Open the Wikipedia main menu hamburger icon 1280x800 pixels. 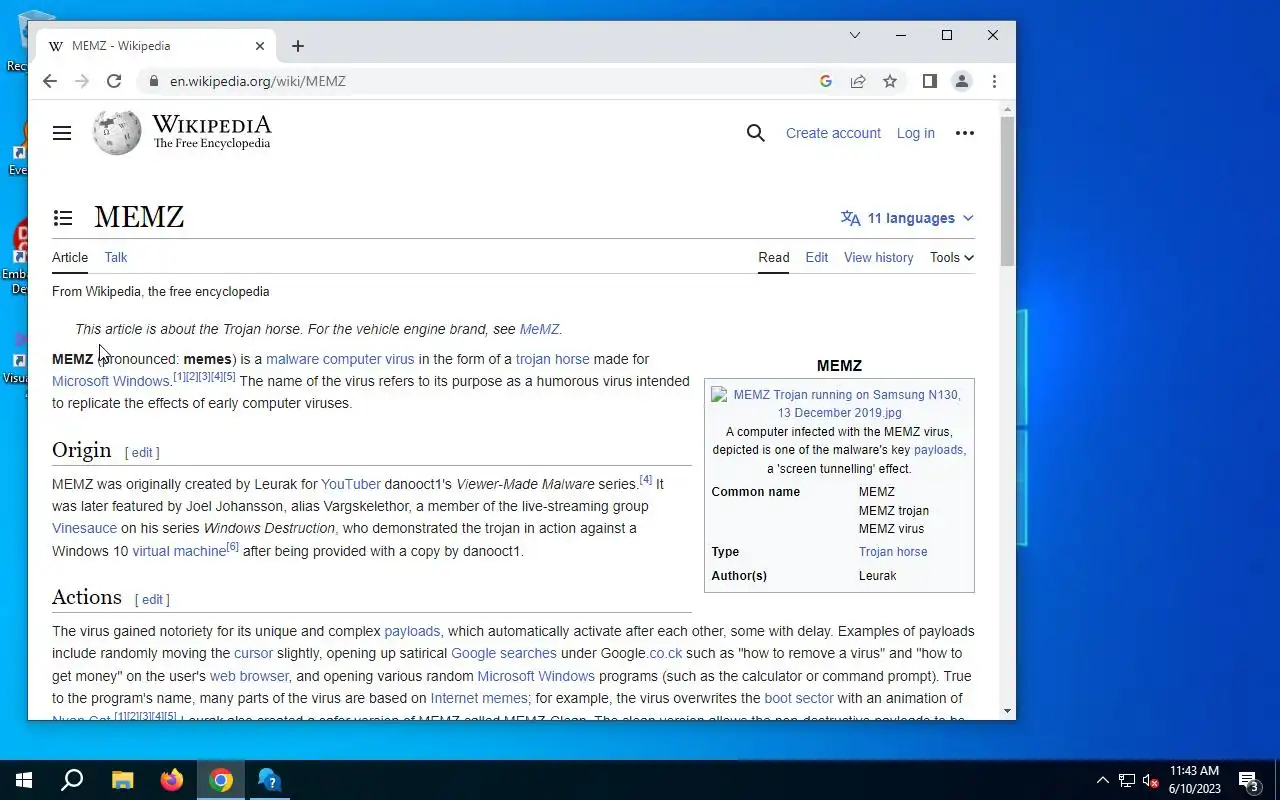pyautogui.click(x=62, y=133)
